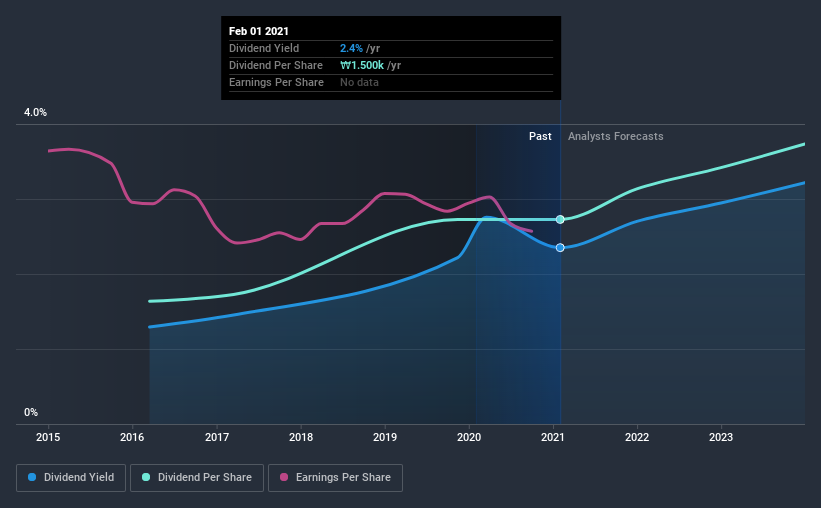821x508 pixels.
Task: Click the teal Dividend Per Share legend dot
Action: tap(146, 477)
